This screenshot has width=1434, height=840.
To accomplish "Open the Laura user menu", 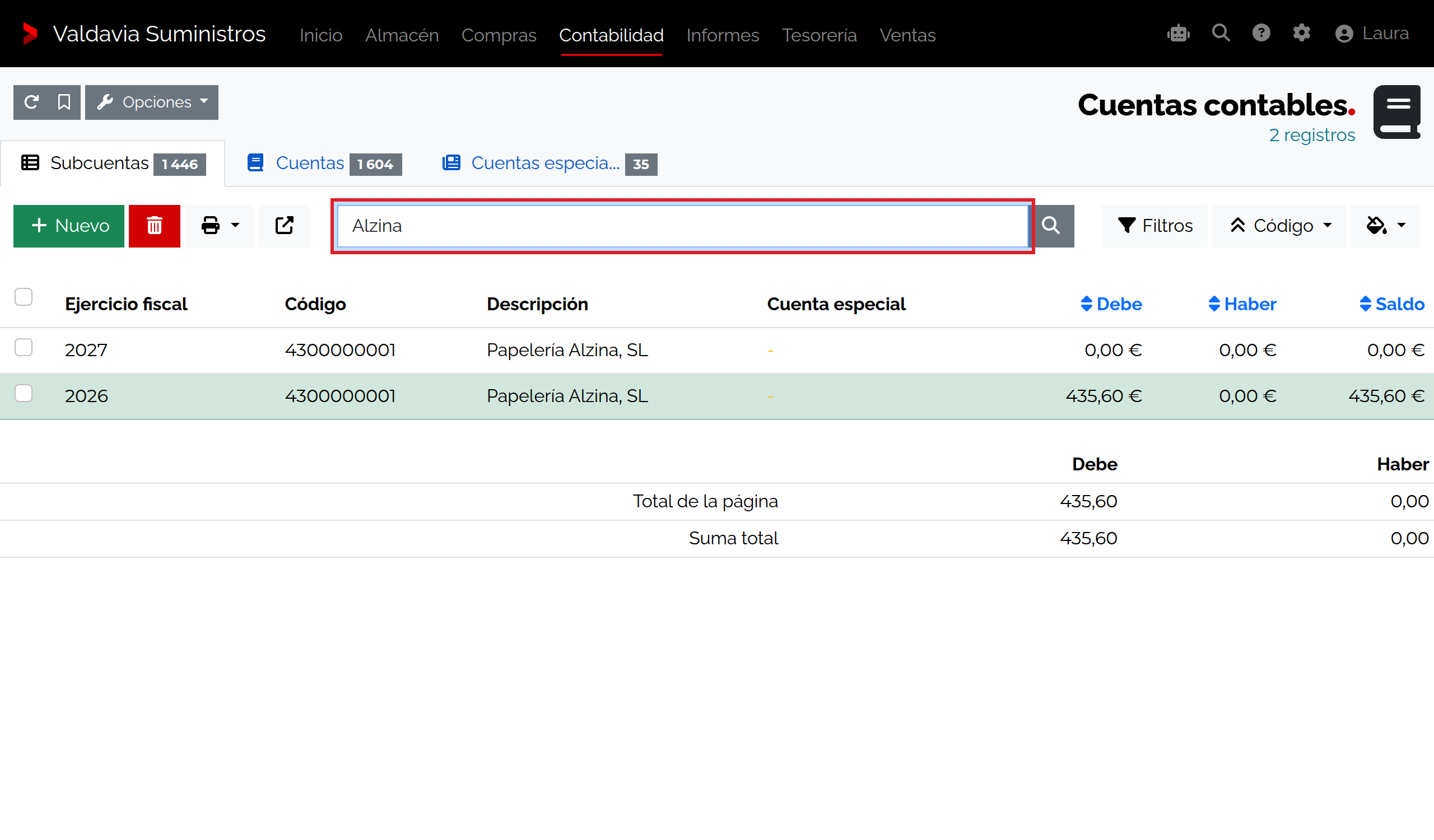I will click(1371, 34).
